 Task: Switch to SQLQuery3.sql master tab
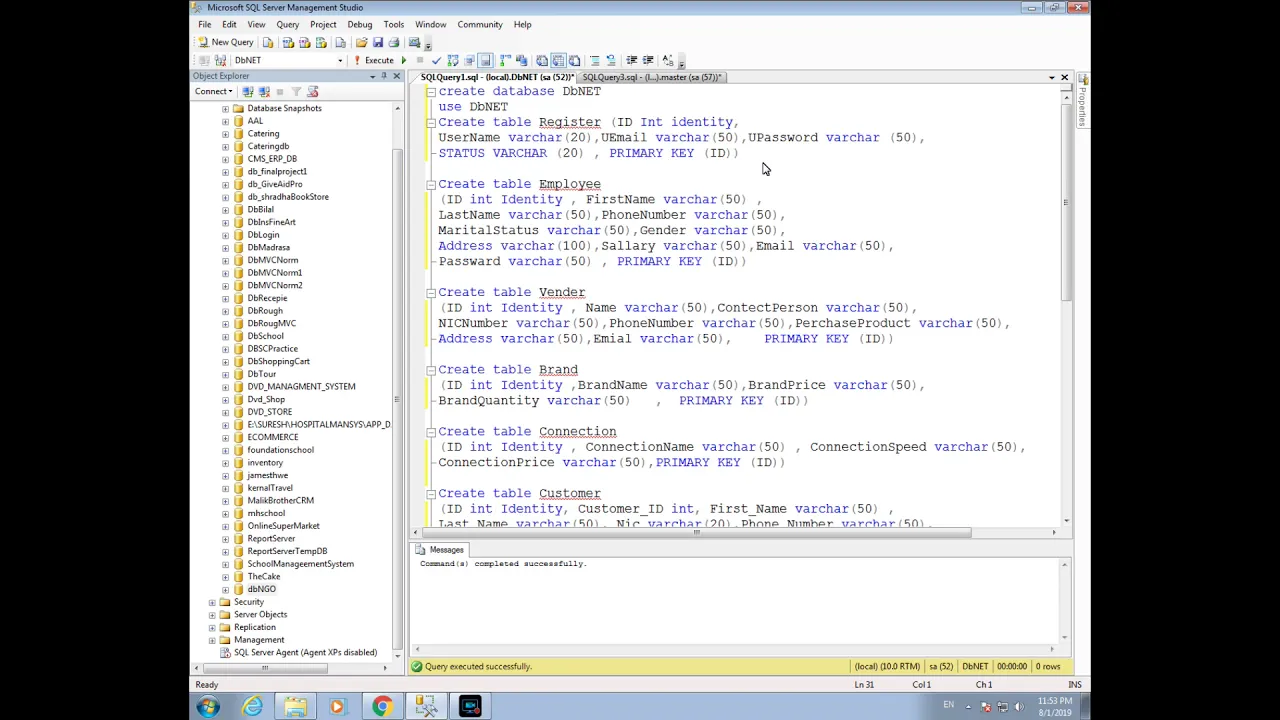click(x=651, y=77)
